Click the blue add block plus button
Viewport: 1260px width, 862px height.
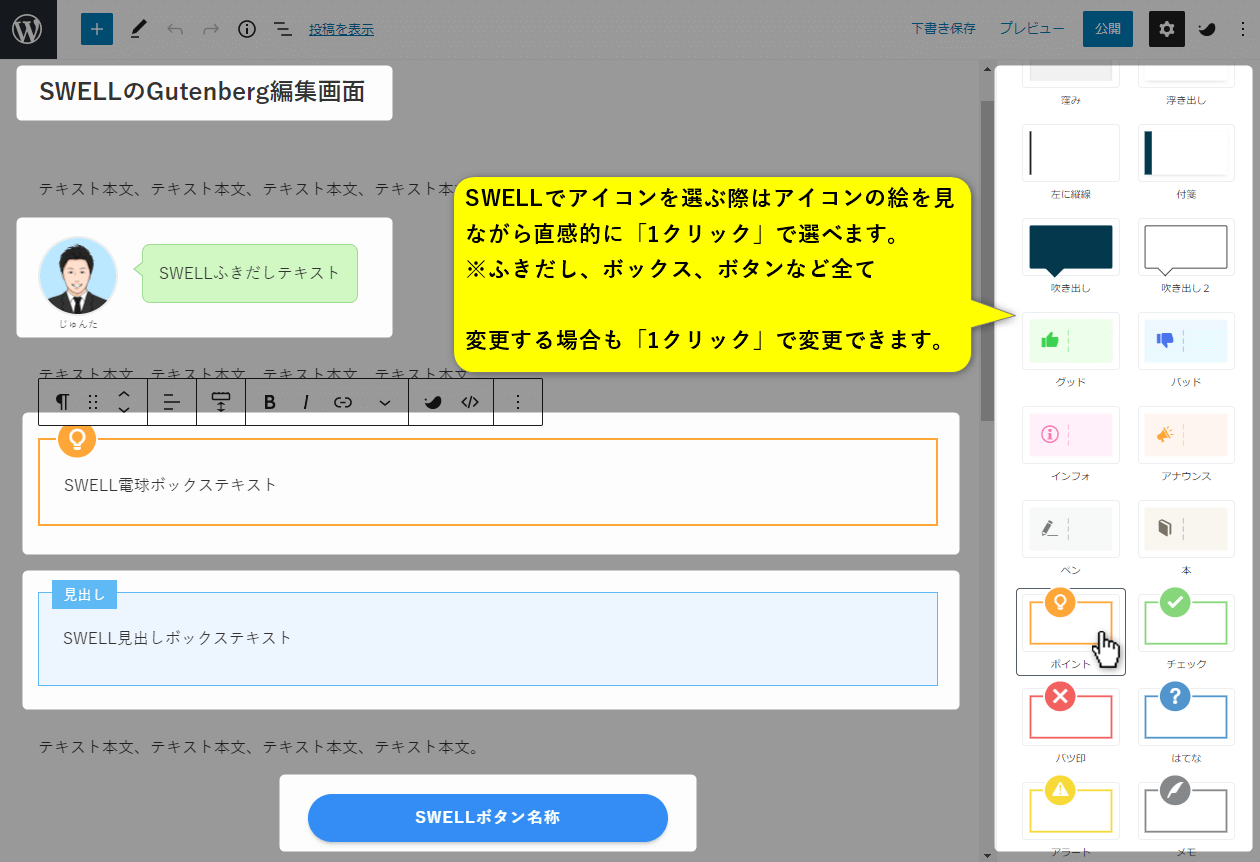pyautogui.click(x=97, y=29)
